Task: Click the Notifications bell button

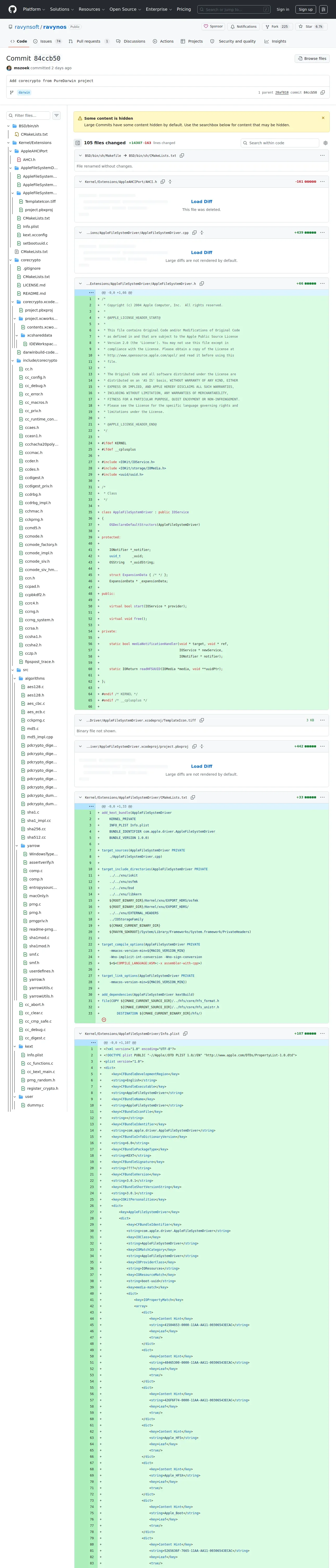Action: tap(243, 27)
